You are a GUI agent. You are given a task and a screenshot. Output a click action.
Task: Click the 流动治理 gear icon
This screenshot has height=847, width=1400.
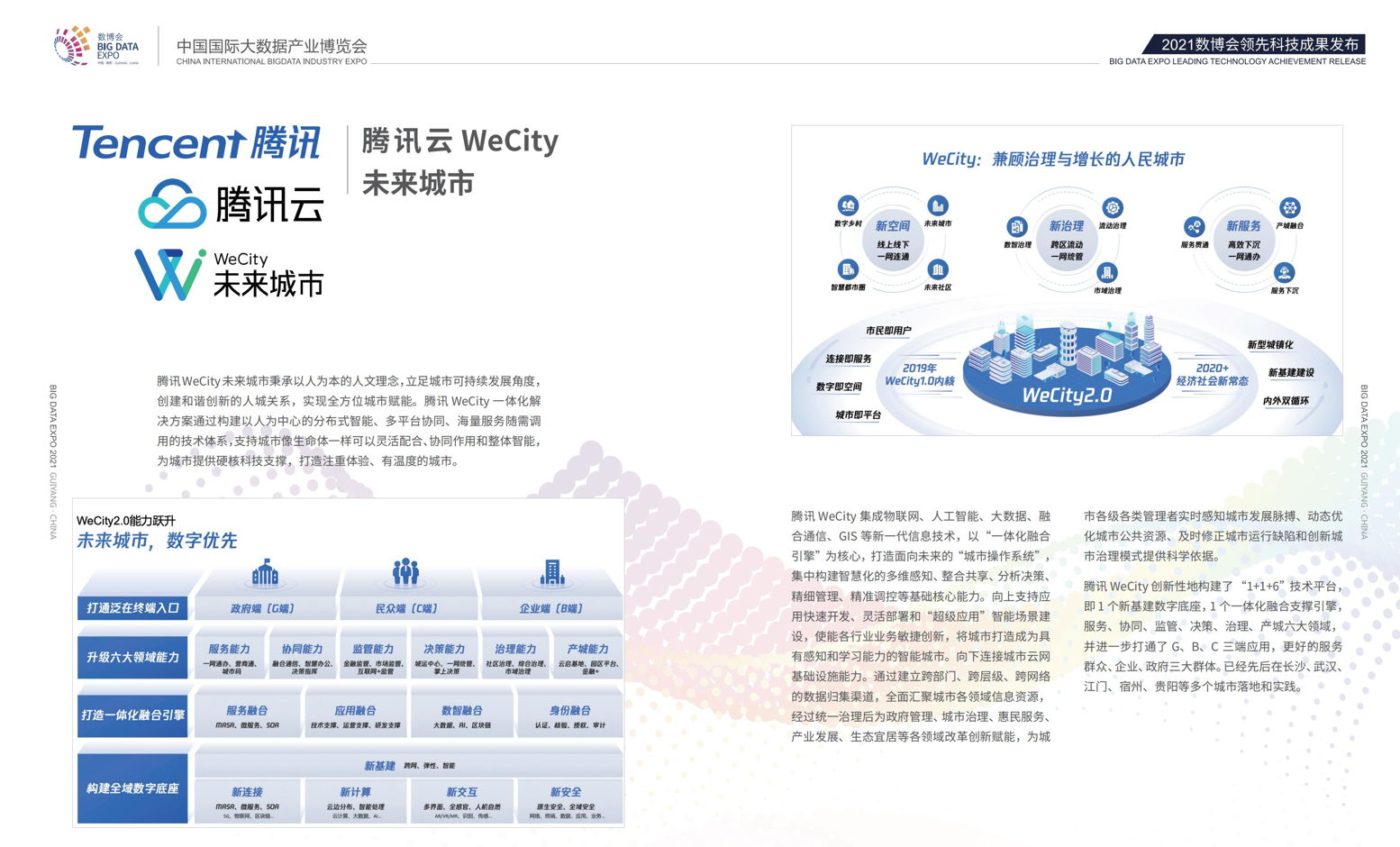click(1113, 208)
